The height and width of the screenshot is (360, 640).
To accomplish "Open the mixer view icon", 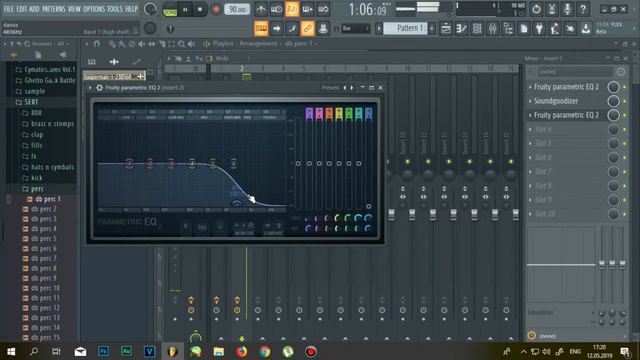I will tap(493, 29).
